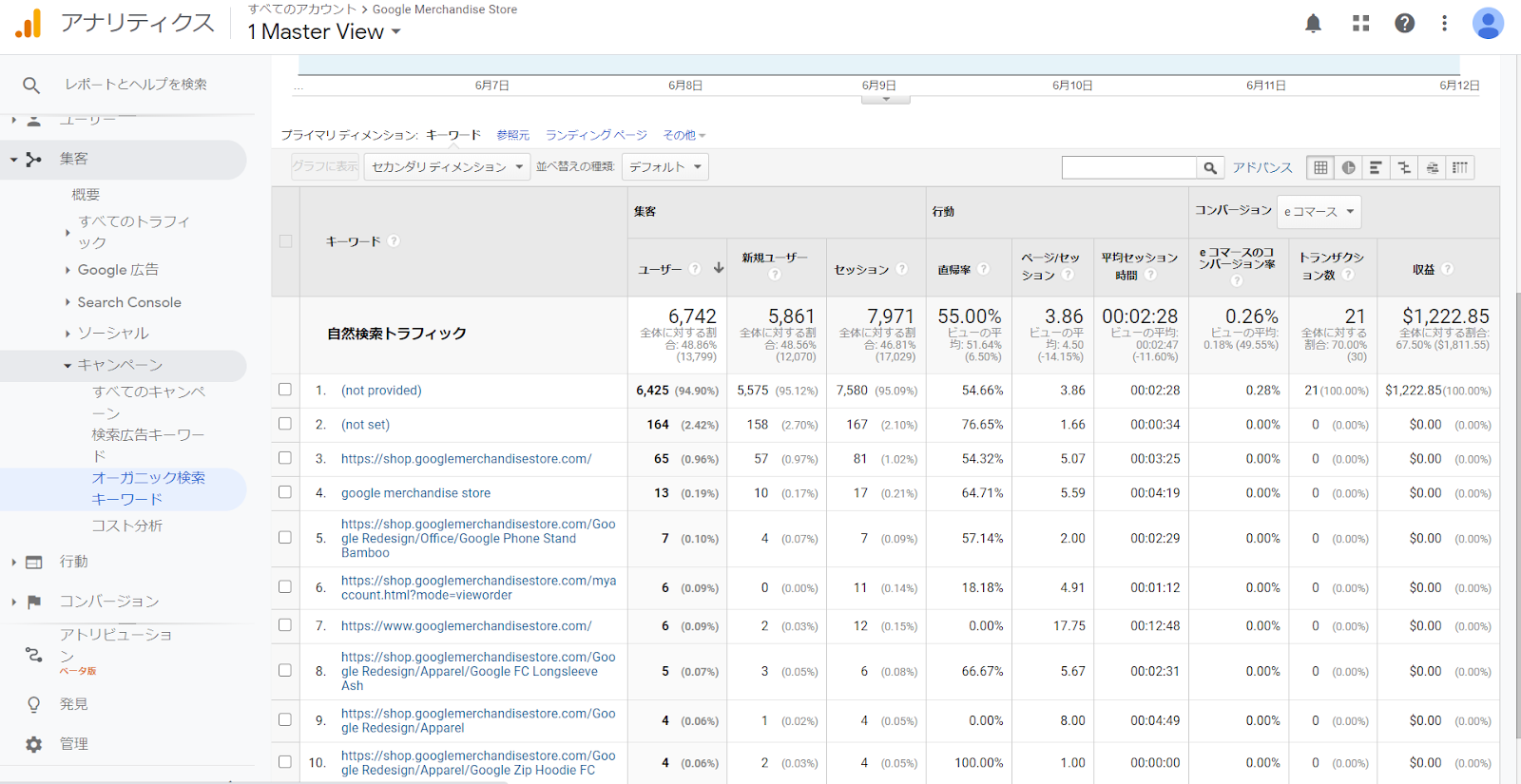Switch to comparison view icon
Screen dimensions: 1521x784
1404,168
